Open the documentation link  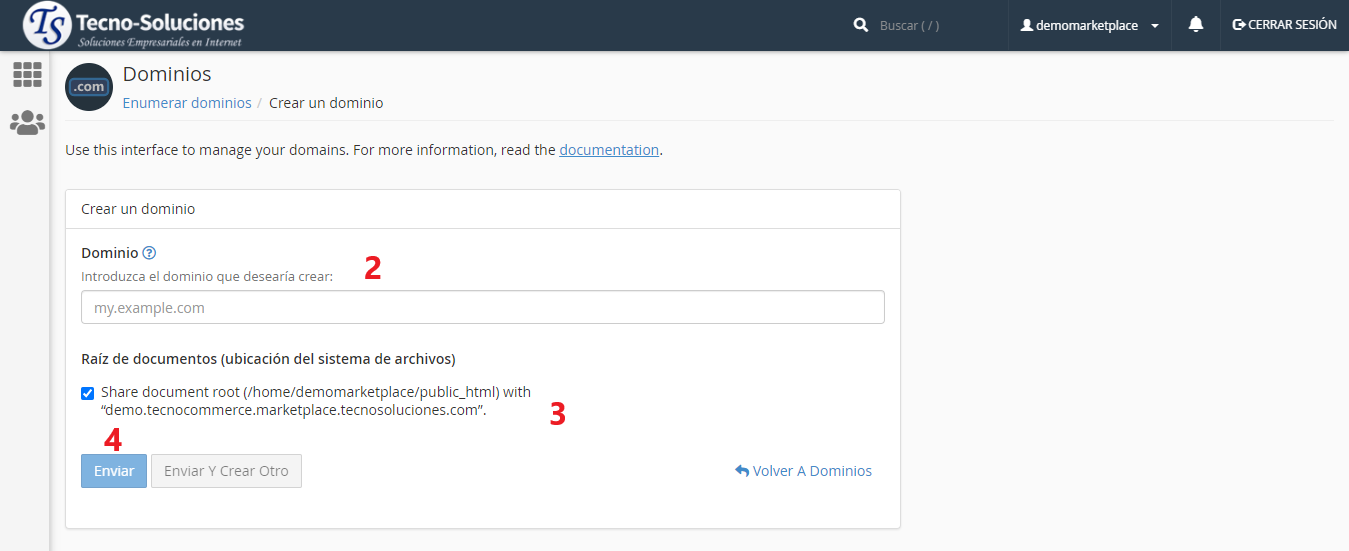pos(609,150)
